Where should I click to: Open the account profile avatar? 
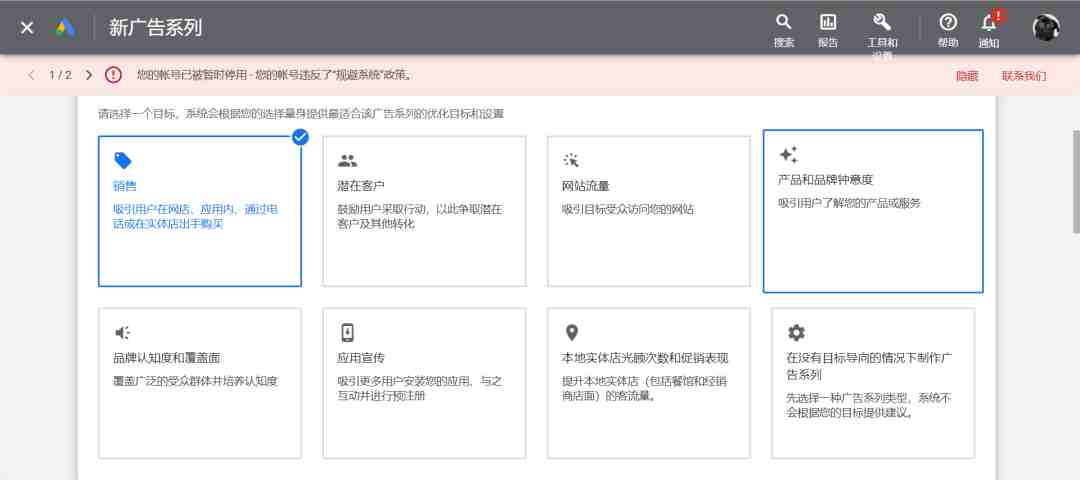pos(1046,28)
